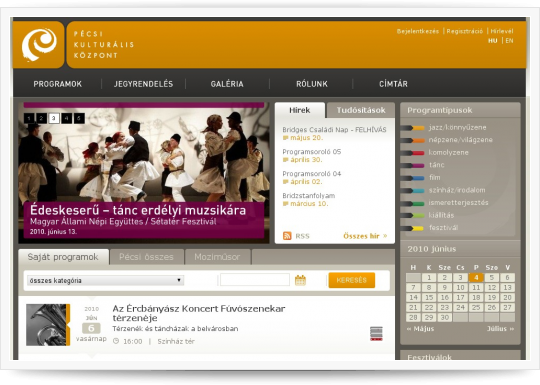Open the Hírlevél link

[x=502, y=31]
